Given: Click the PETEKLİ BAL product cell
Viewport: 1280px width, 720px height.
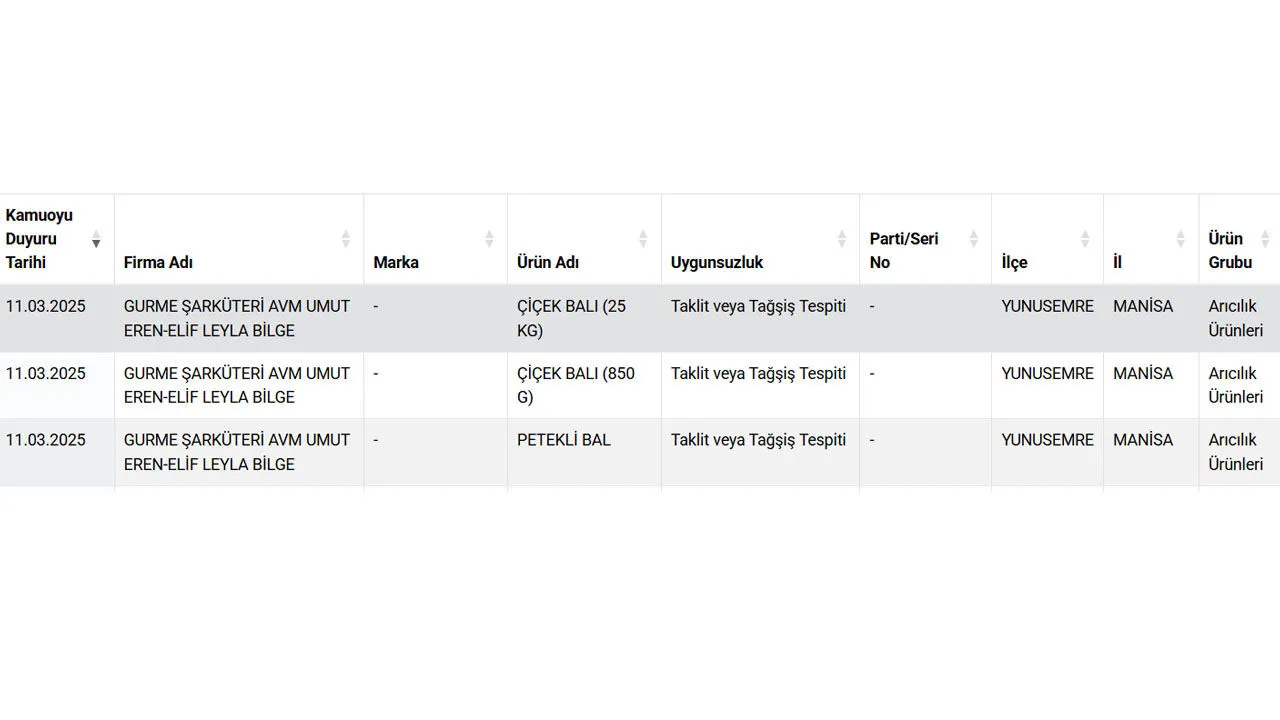Looking at the screenshot, I should 564,440.
